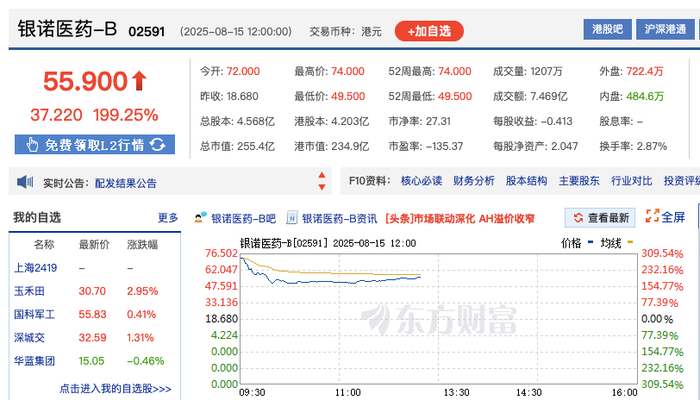The image size is (700, 400).
Task: Click the 内盘 484.6万 value
Action: (645, 96)
